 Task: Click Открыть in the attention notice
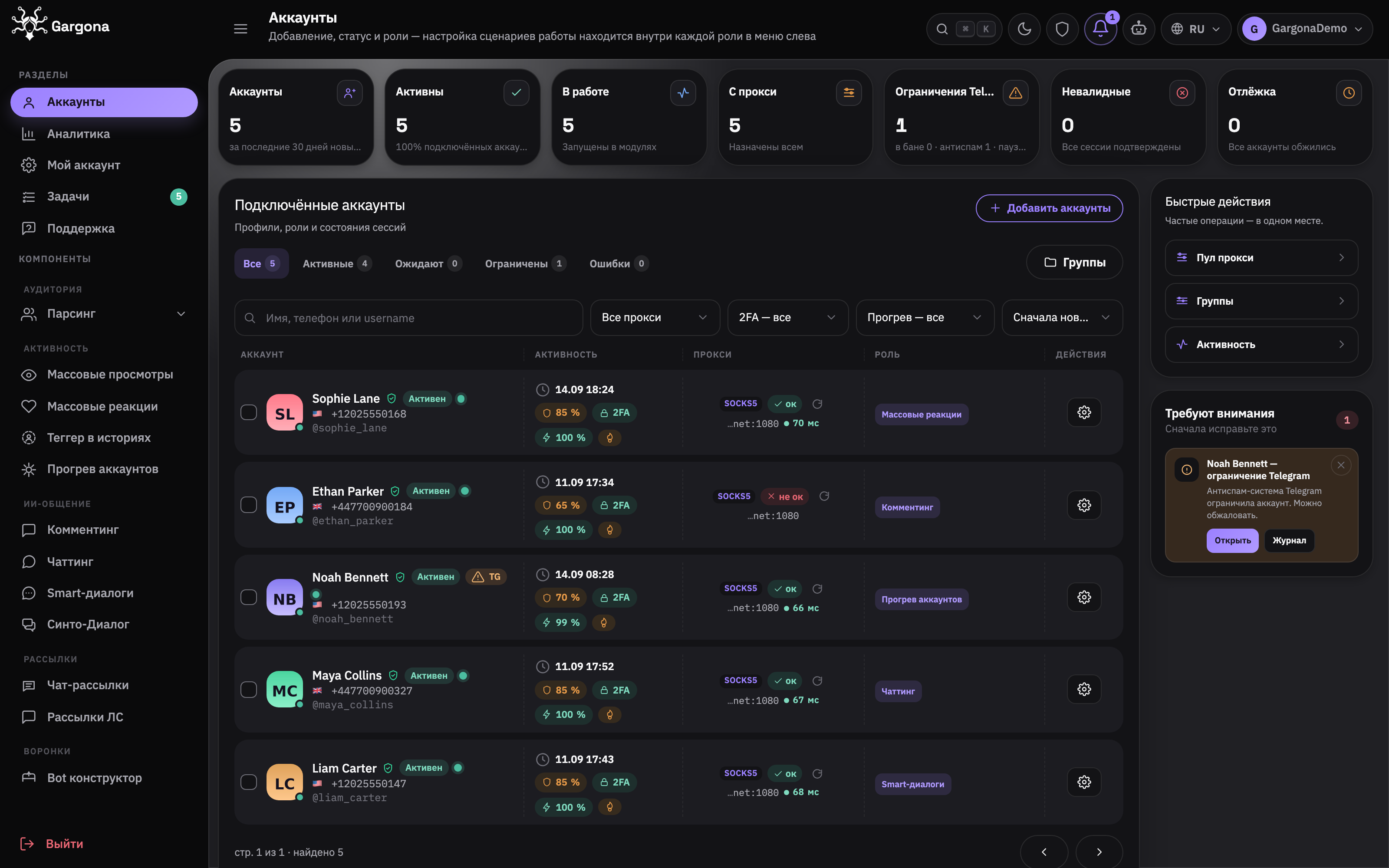[1232, 541]
